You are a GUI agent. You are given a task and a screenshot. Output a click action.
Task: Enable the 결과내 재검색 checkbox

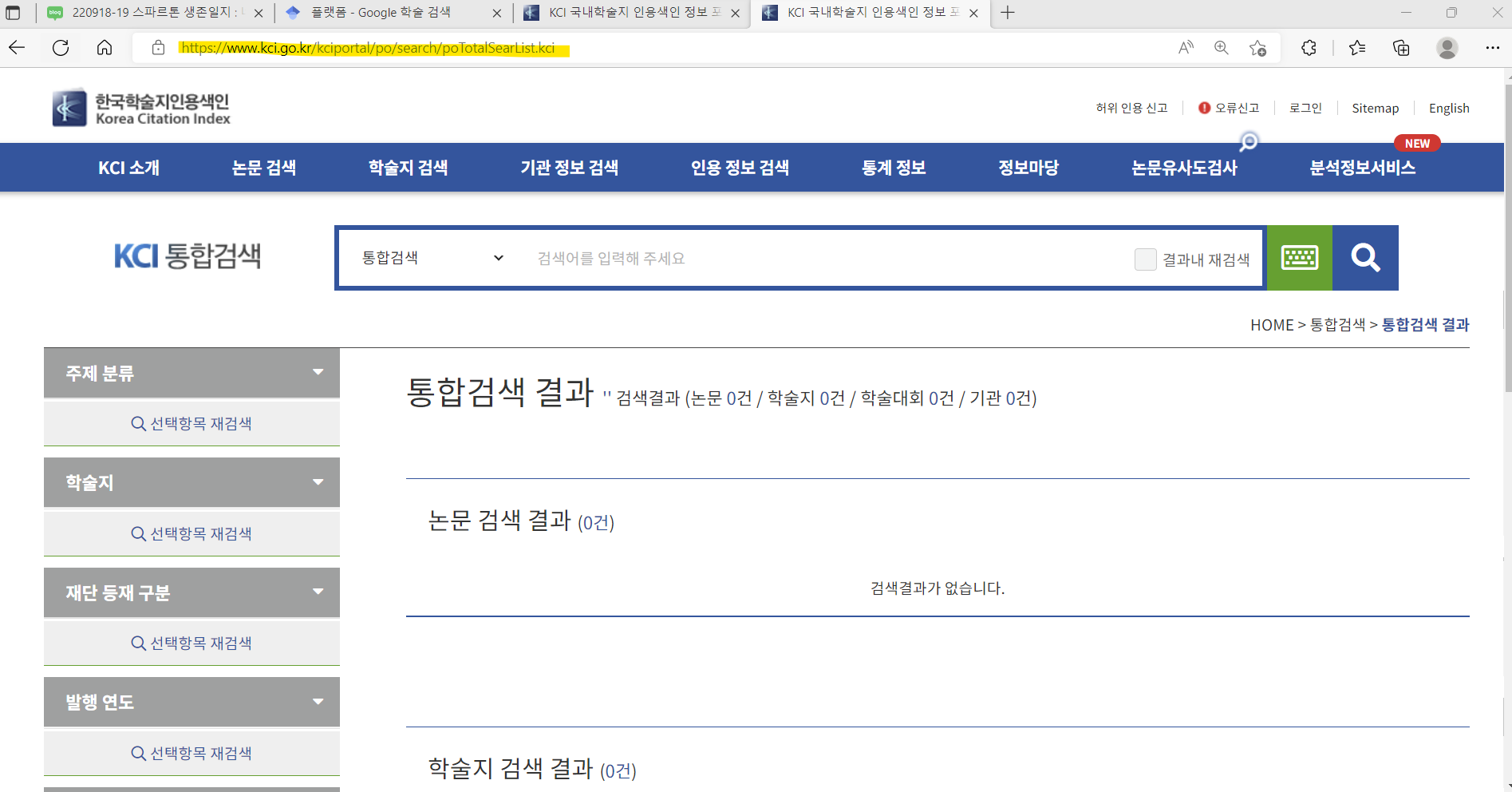[1145, 259]
